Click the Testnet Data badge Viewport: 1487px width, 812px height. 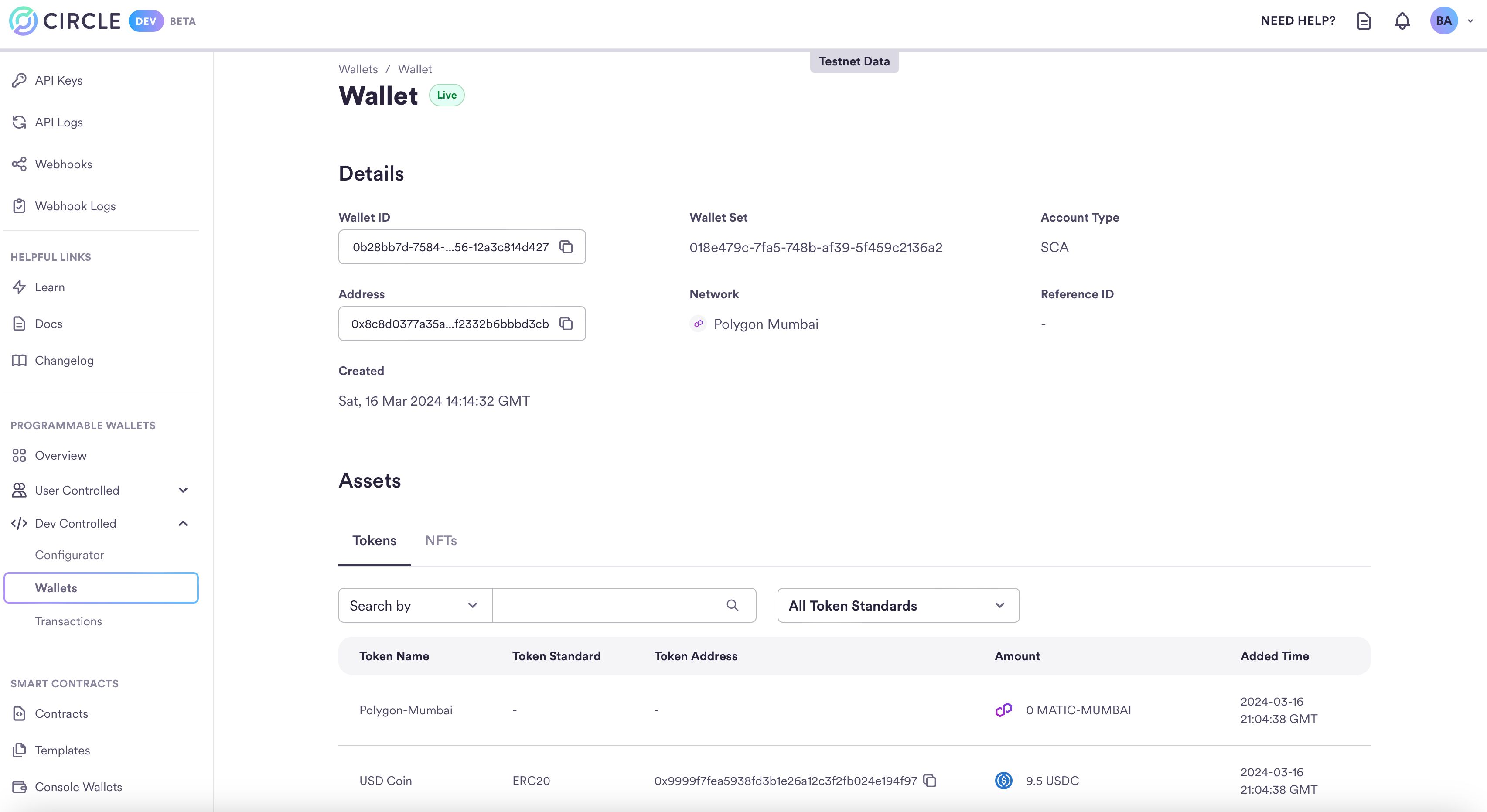(854, 61)
